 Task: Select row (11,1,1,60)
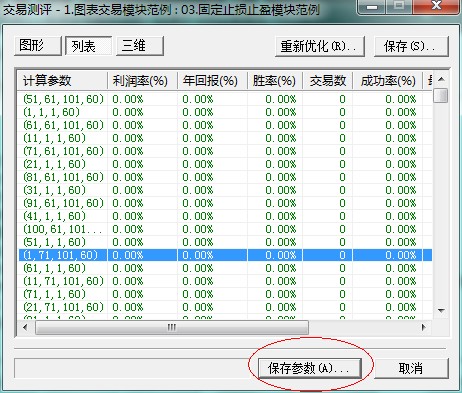pyautogui.click(x=225, y=138)
